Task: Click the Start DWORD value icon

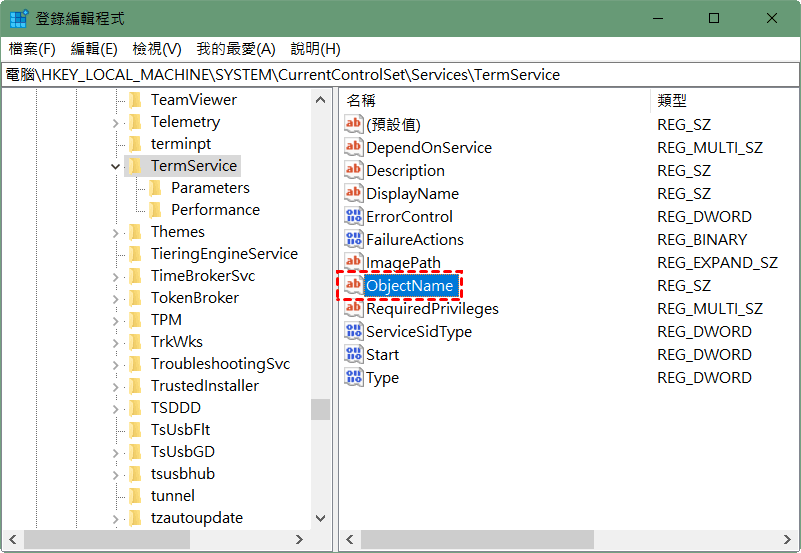Action: click(x=353, y=355)
